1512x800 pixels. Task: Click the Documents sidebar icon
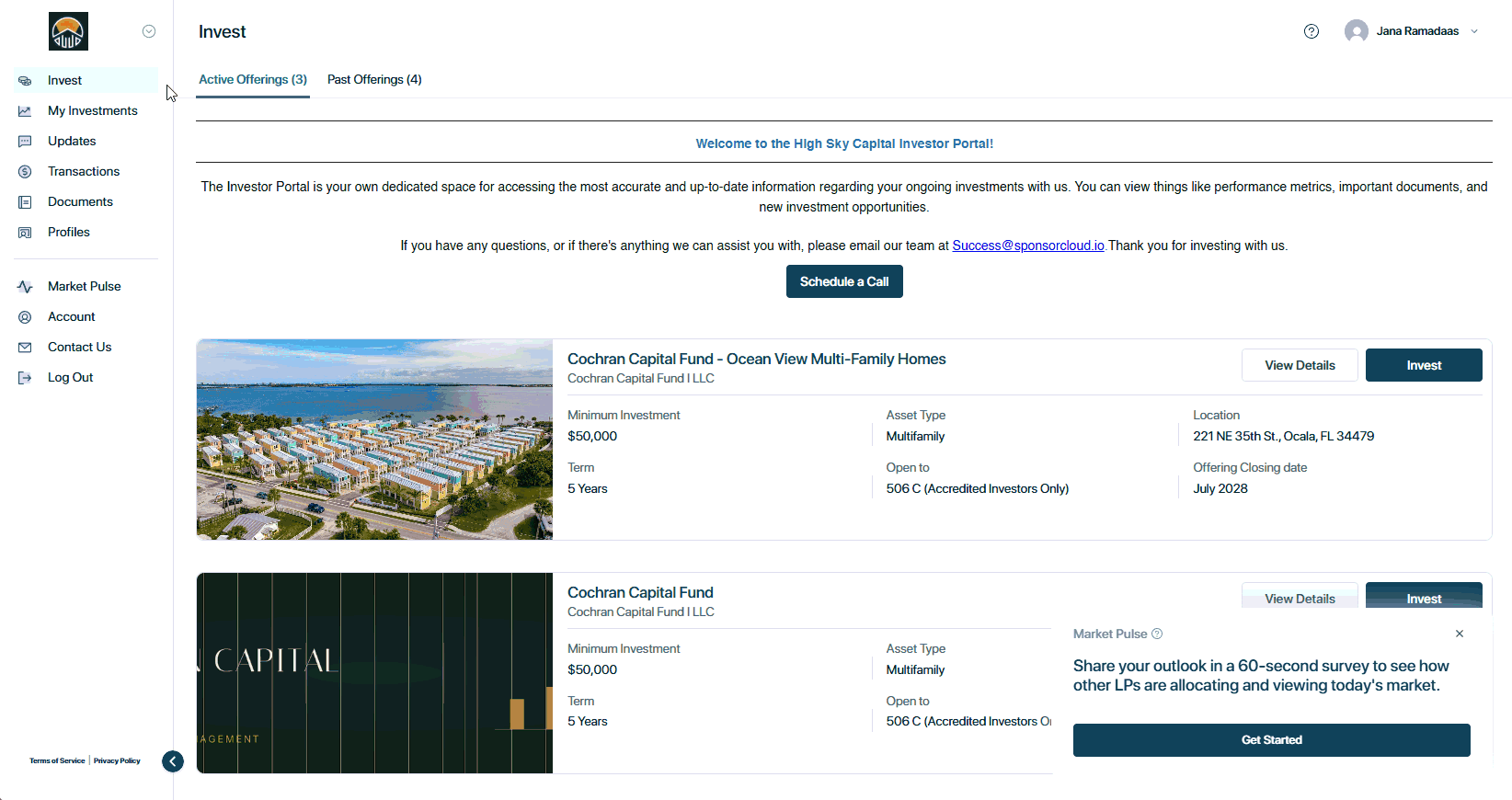[x=25, y=202]
